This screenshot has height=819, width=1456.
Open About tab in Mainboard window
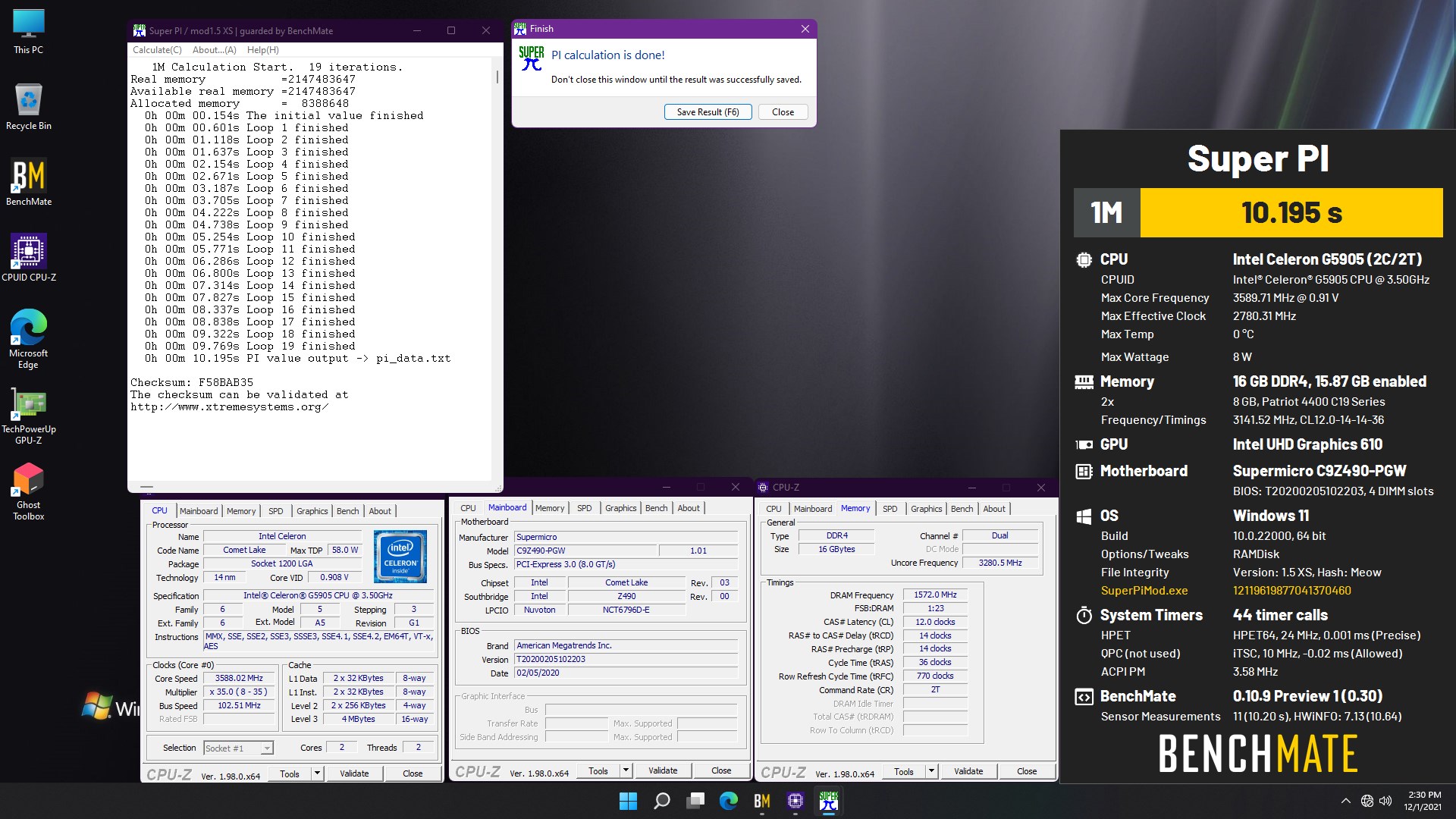coord(689,508)
